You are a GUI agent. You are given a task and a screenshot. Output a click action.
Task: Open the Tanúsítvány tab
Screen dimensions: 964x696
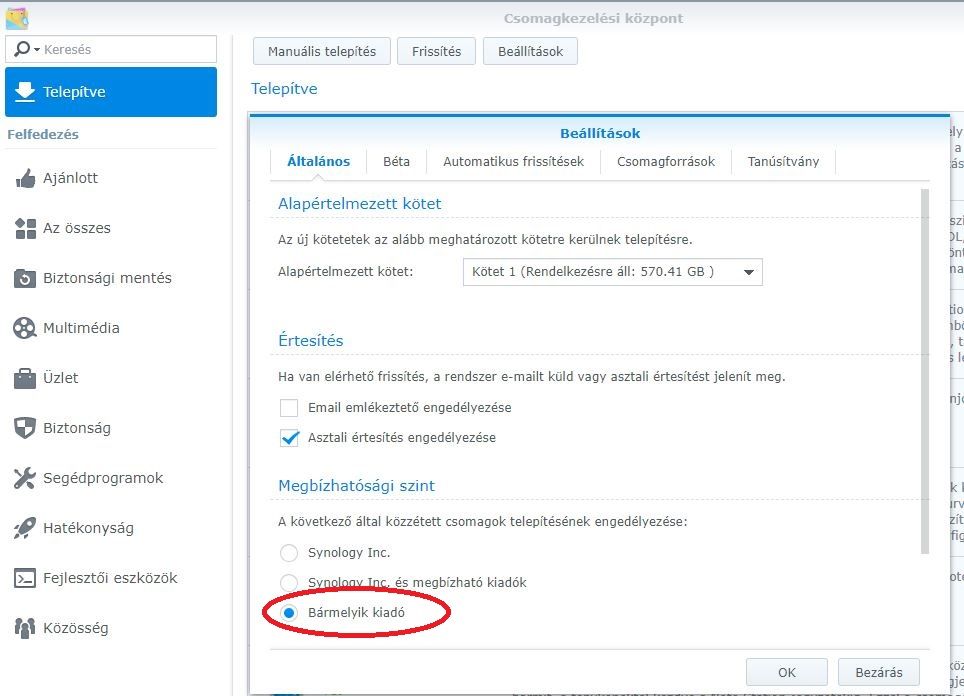(x=783, y=162)
